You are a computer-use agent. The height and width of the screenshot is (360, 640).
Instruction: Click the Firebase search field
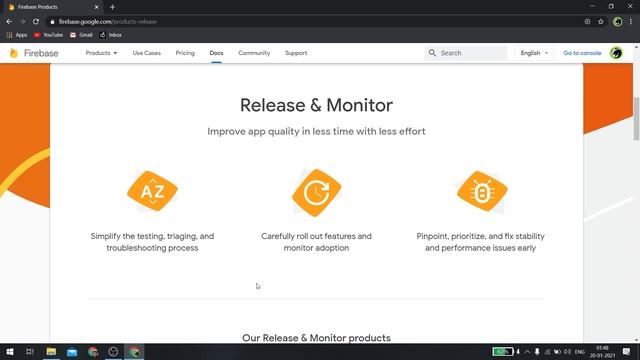pos(466,53)
